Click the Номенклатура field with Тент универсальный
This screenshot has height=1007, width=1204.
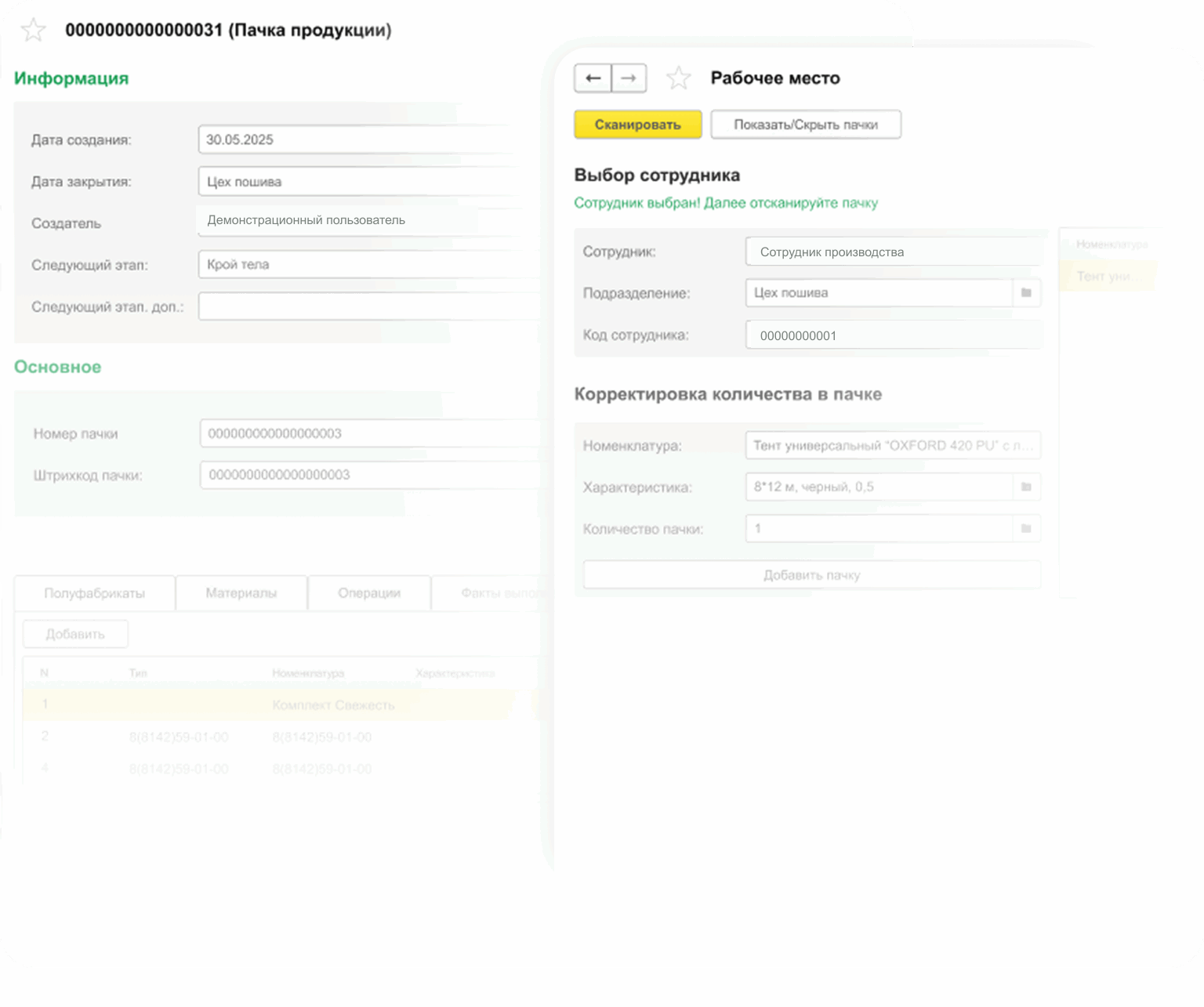893,446
